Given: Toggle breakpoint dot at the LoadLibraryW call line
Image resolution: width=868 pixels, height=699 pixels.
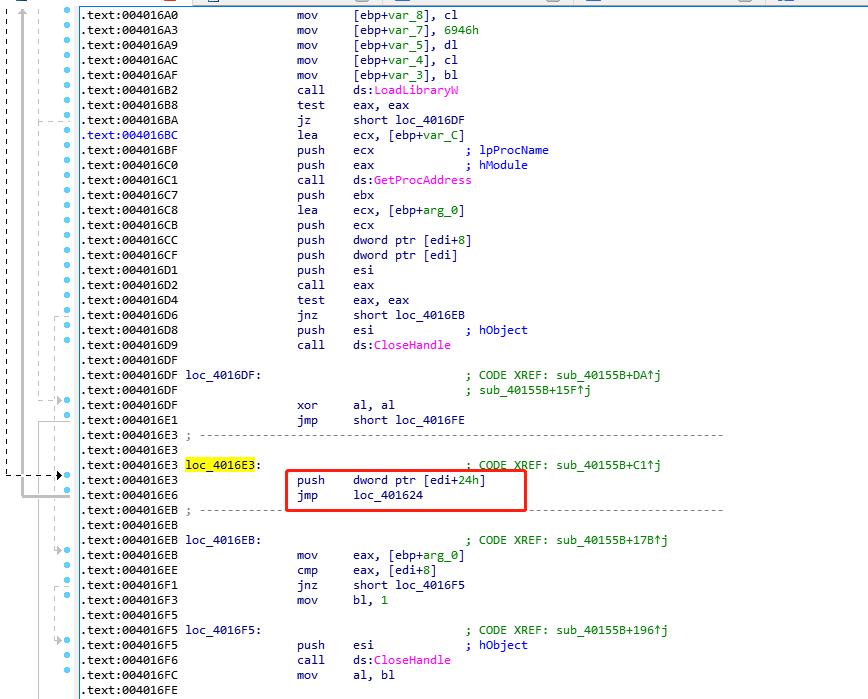Looking at the screenshot, I should (x=66, y=90).
